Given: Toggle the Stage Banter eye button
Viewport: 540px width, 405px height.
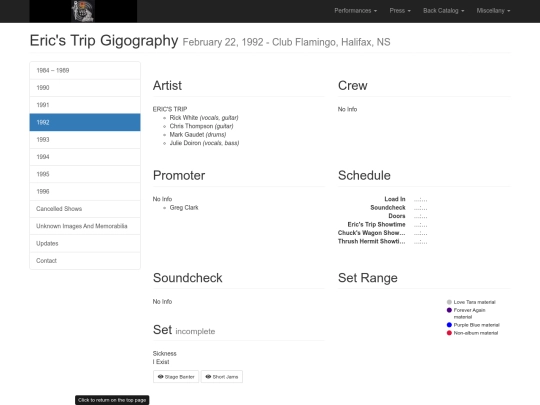Looking at the screenshot, I should (x=176, y=377).
